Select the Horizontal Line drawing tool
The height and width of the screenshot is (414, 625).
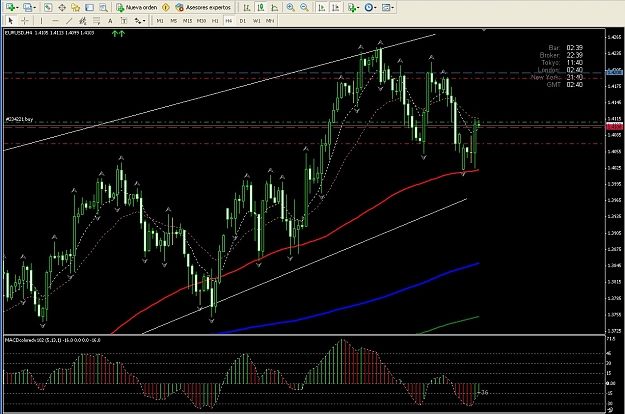55,21
